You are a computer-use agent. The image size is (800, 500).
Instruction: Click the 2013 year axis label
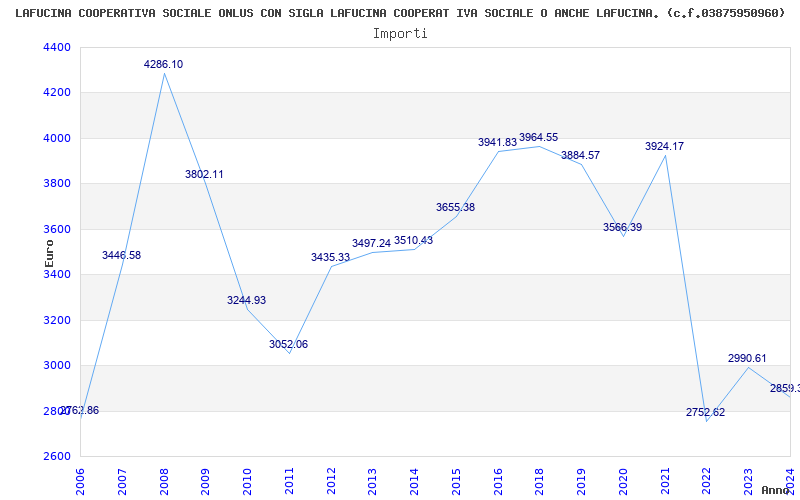[372, 482]
